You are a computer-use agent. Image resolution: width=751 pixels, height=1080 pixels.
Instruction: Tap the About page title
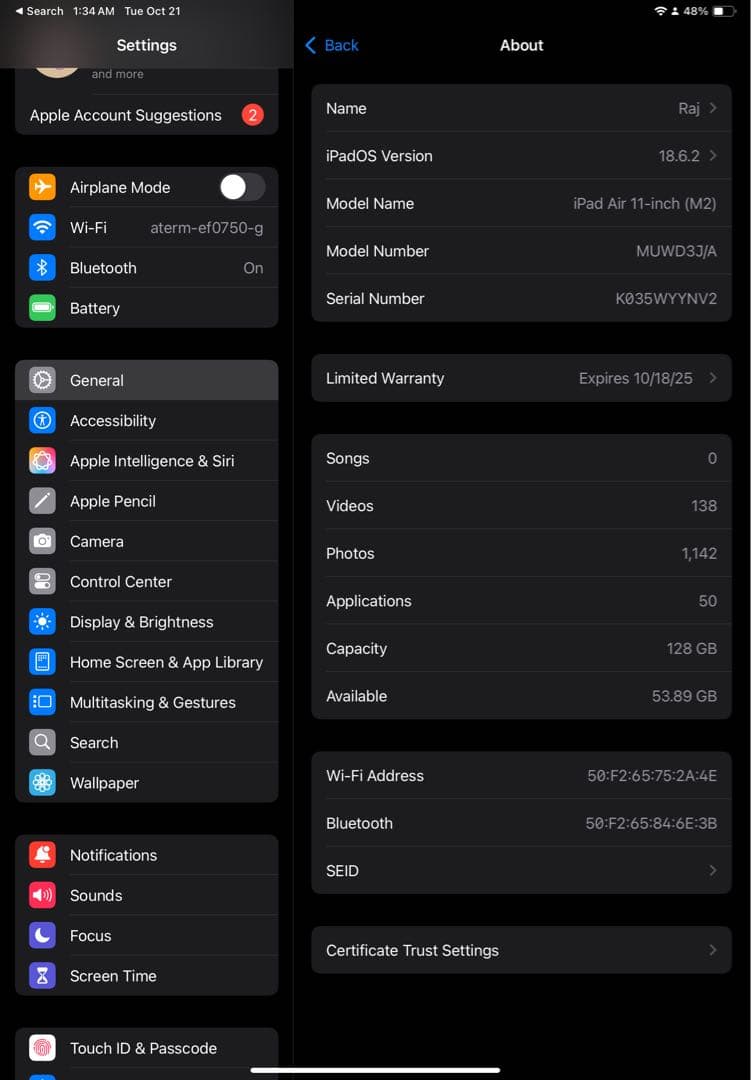click(x=522, y=45)
